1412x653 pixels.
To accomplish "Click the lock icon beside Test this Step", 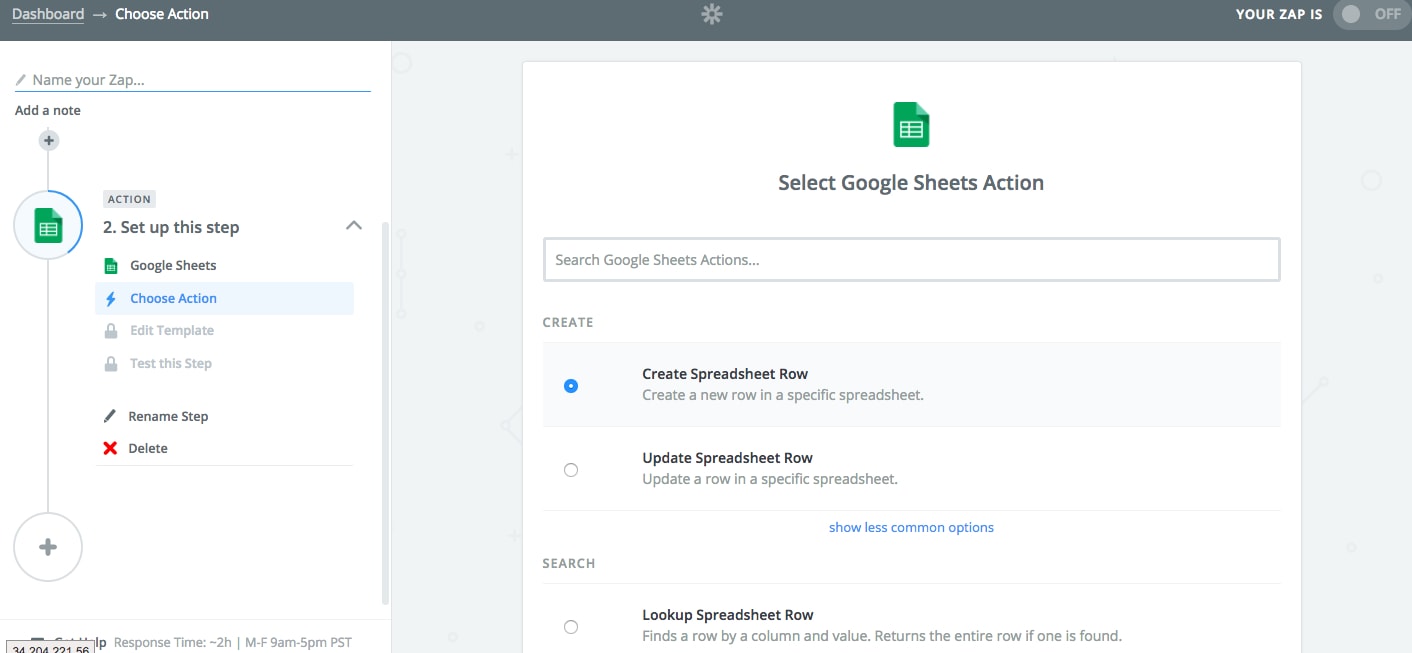I will pos(111,364).
